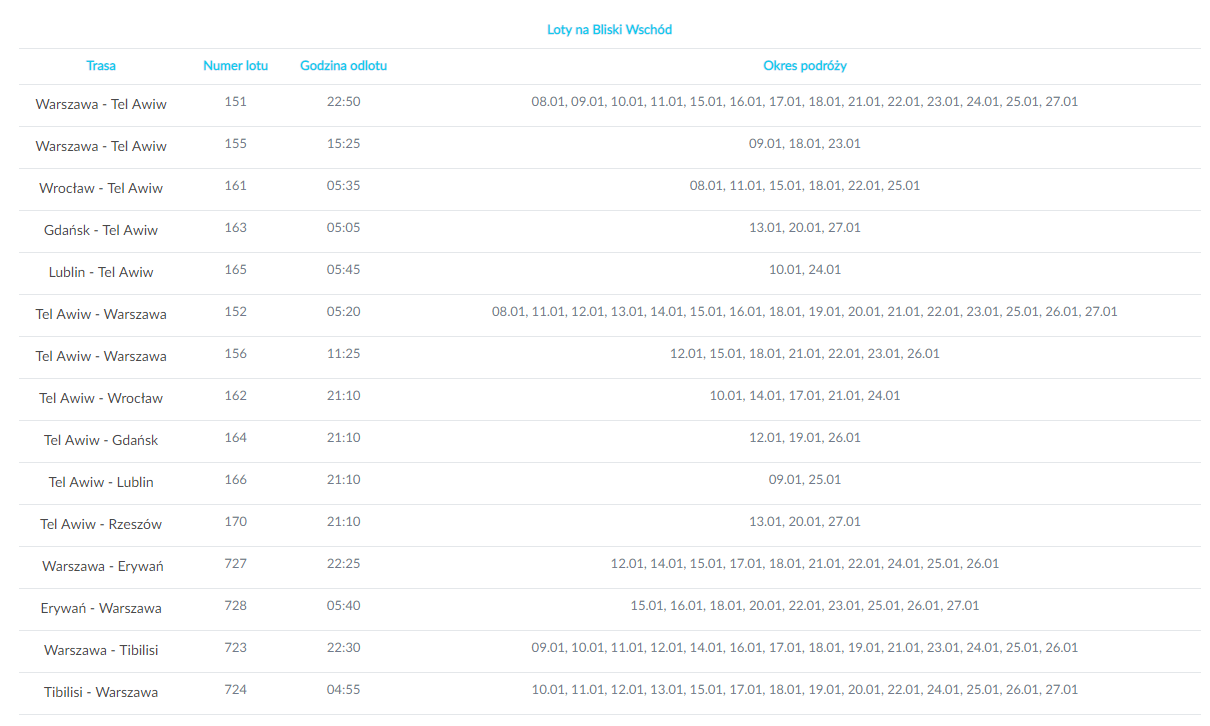Click the Tel Awiw - Rzeszów route cell

pyautogui.click(x=101, y=524)
